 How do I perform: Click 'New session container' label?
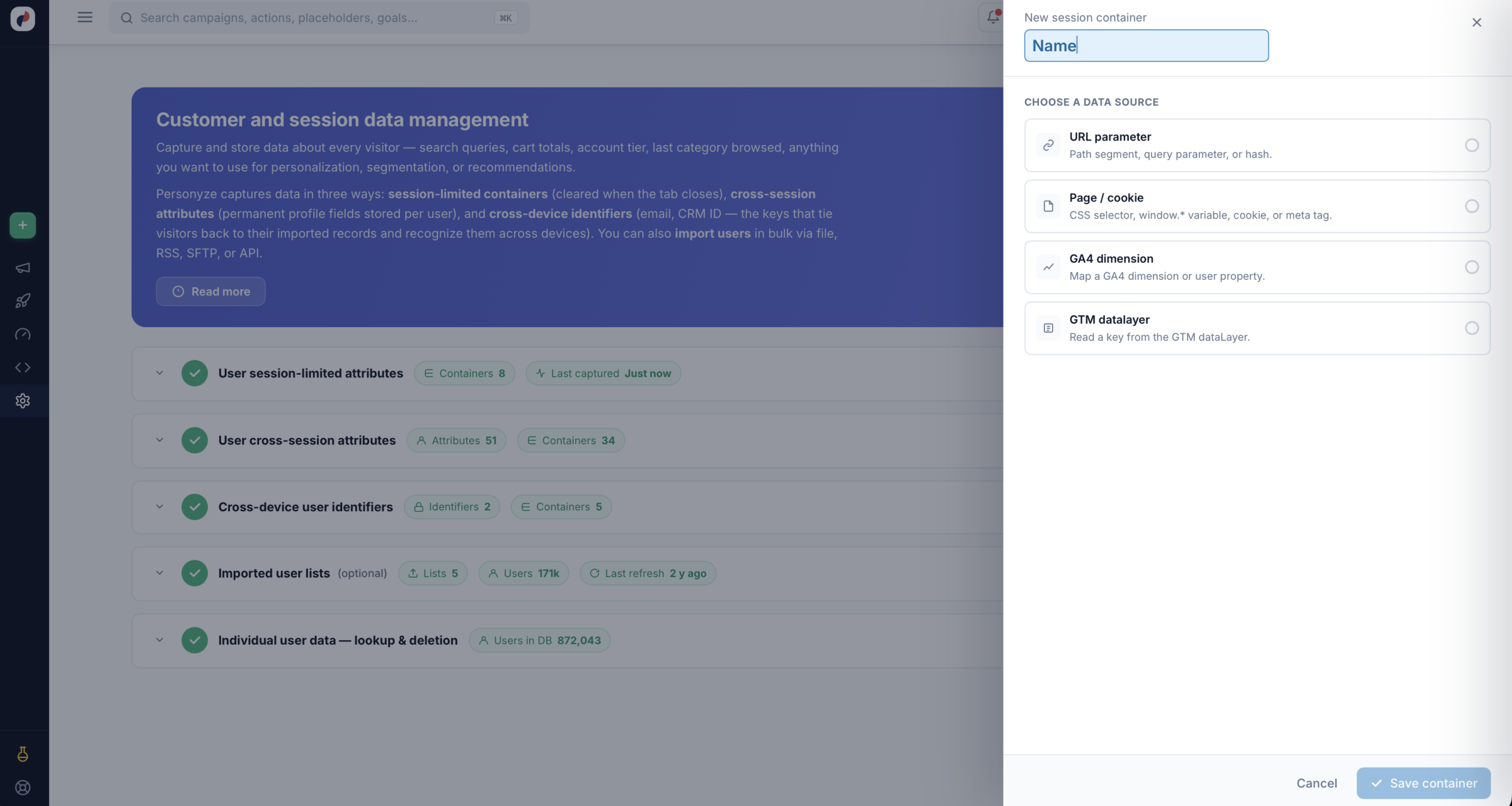[x=1085, y=17]
